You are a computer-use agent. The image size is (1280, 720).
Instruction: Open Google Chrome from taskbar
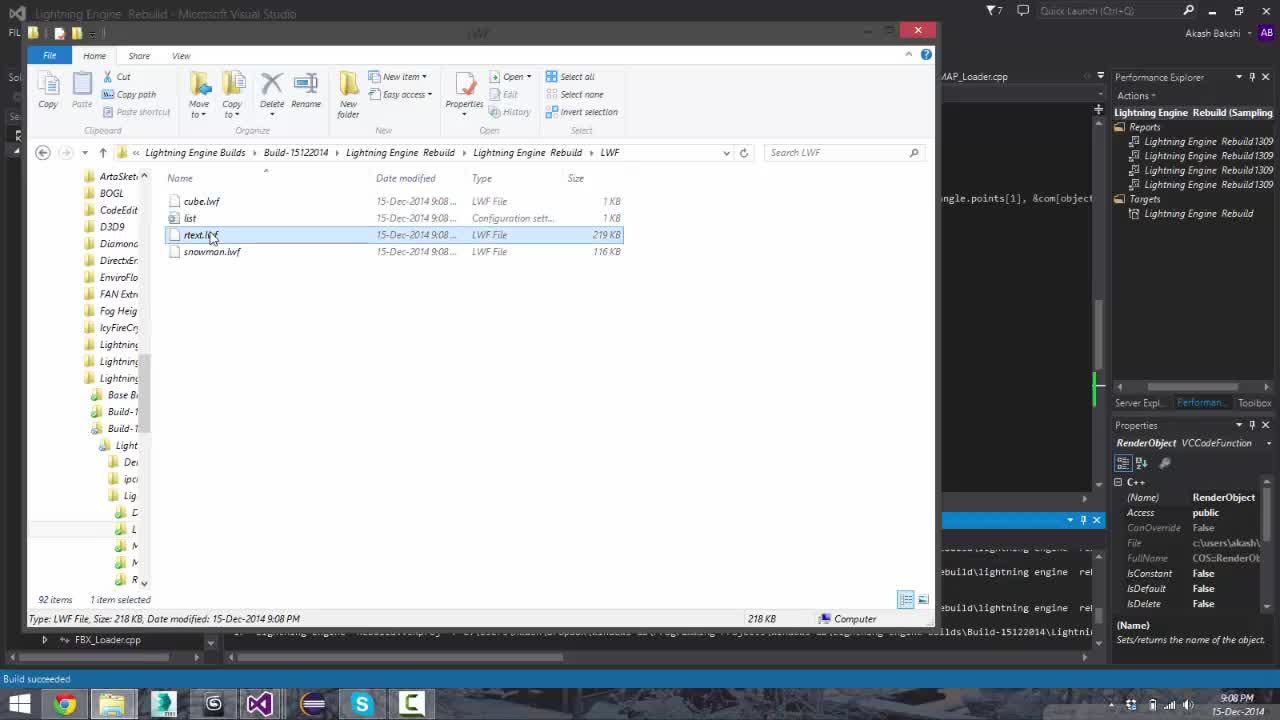click(x=64, y=704)
